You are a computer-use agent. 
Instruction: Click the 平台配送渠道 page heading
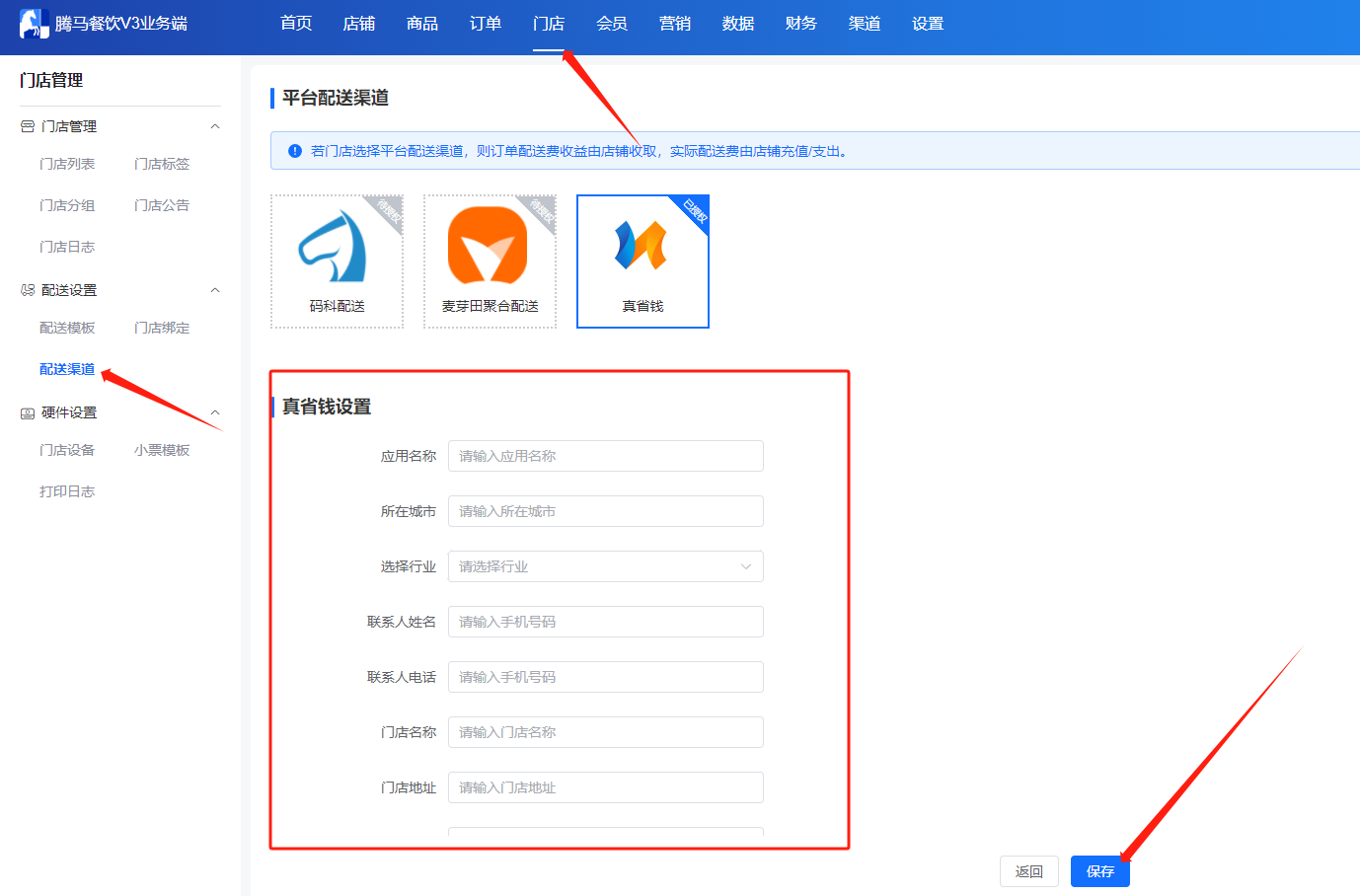pyautogui.click(x=336, y=98)
